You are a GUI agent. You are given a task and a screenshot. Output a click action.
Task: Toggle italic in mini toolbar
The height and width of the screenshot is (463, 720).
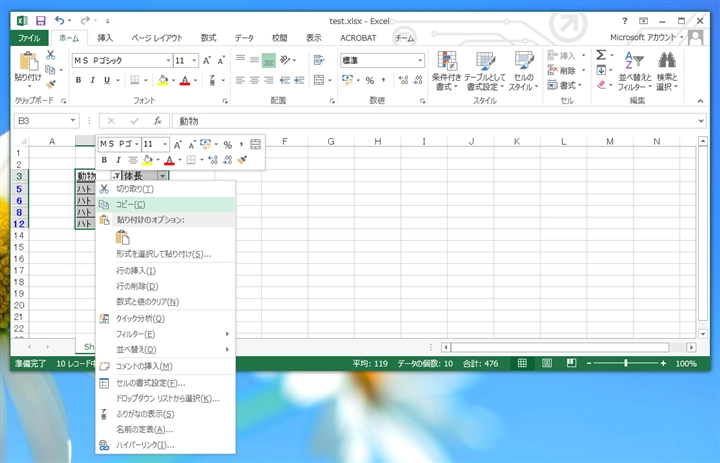click(x=118, y=160)
